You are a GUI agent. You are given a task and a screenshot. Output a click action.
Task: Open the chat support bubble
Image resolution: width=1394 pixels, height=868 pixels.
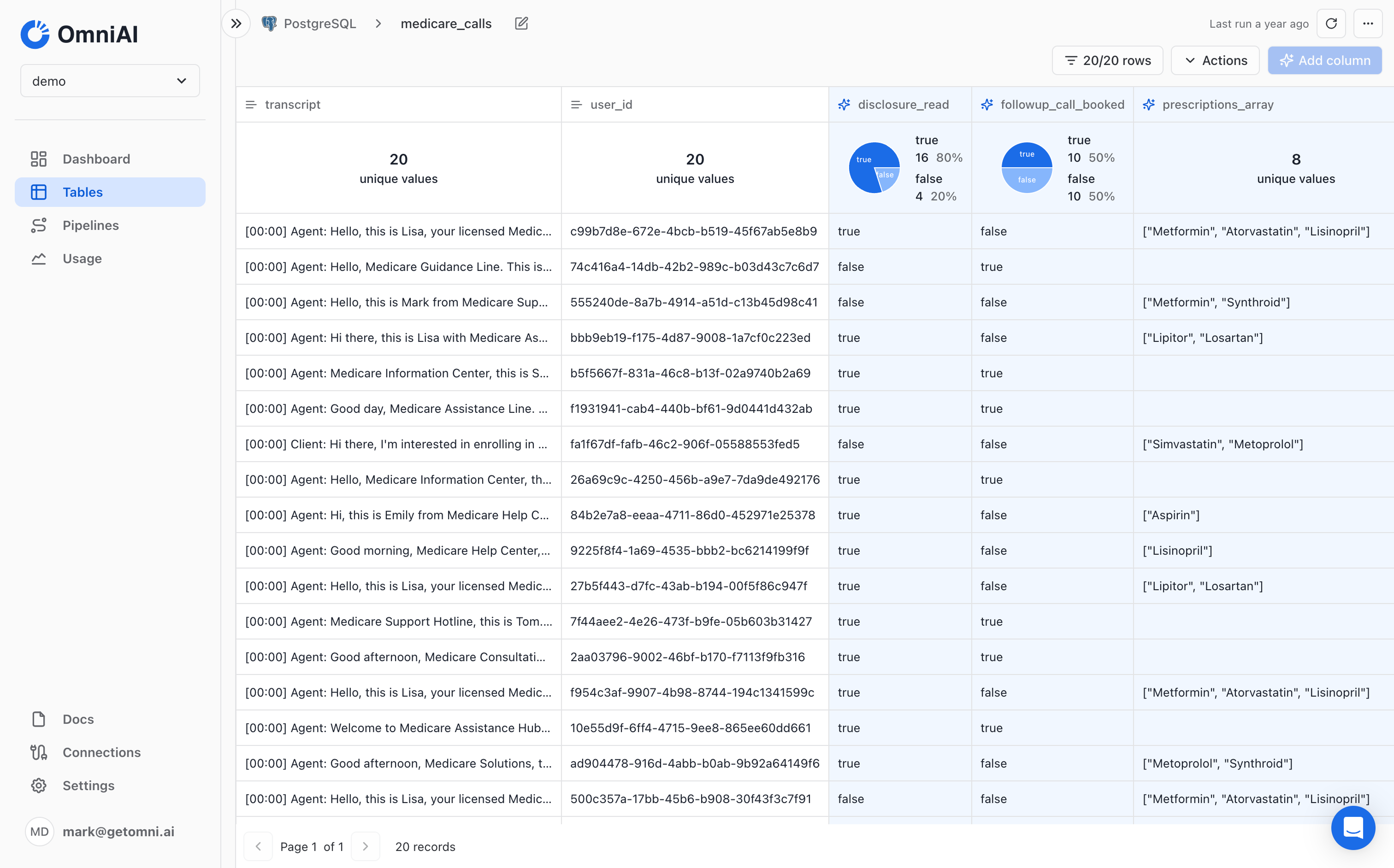1353,827
